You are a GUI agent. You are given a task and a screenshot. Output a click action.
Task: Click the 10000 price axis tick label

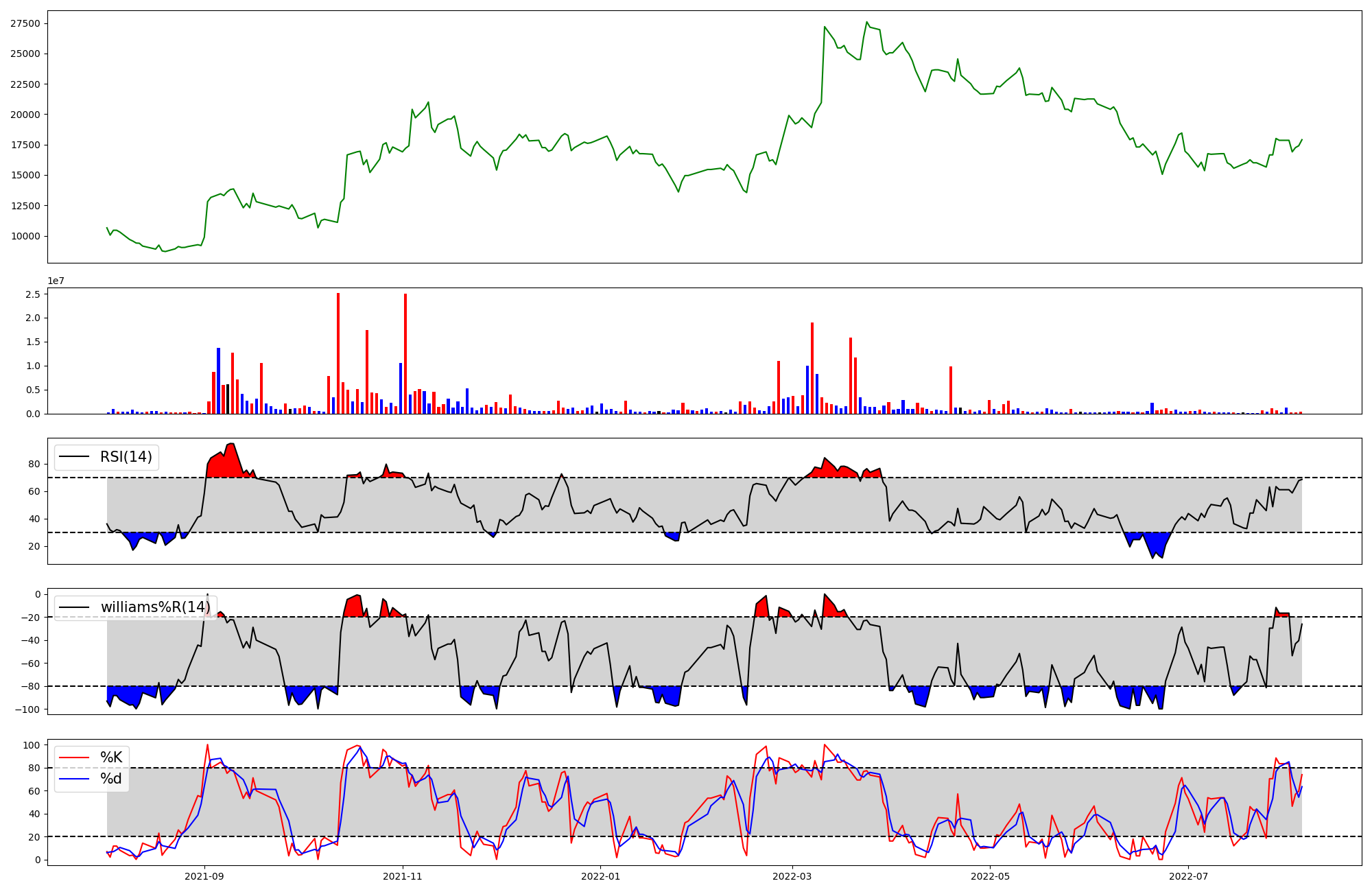pyautogui.click(x=25, y=236)
